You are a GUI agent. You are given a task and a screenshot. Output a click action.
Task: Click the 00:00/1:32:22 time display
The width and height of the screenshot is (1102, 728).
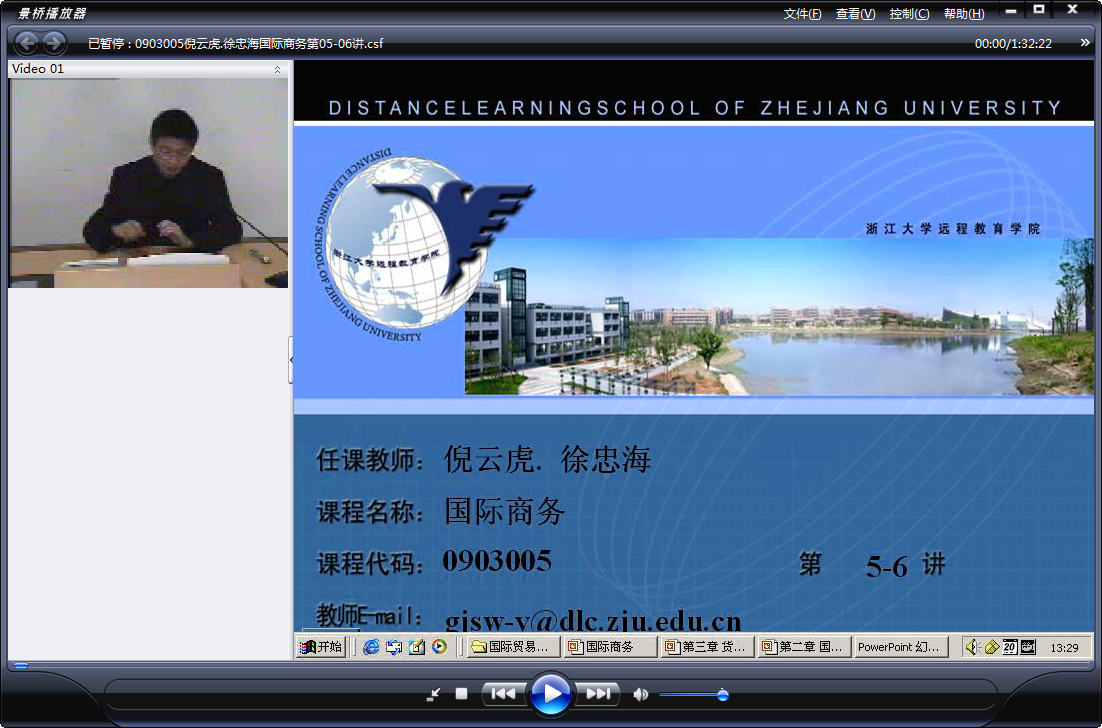(1013, 44)
